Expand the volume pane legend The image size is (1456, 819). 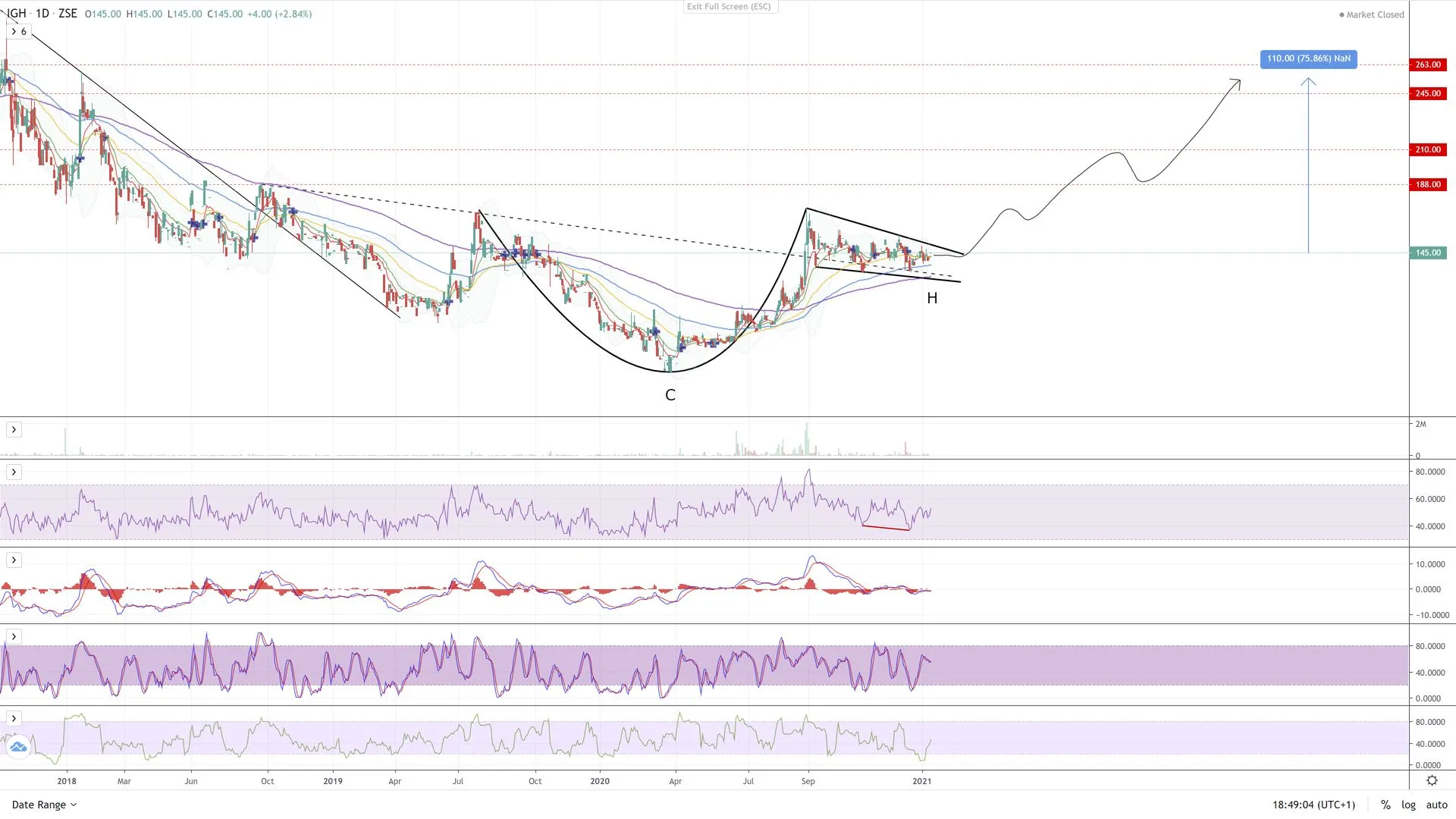pyautogui.click(x=14, y=430)
